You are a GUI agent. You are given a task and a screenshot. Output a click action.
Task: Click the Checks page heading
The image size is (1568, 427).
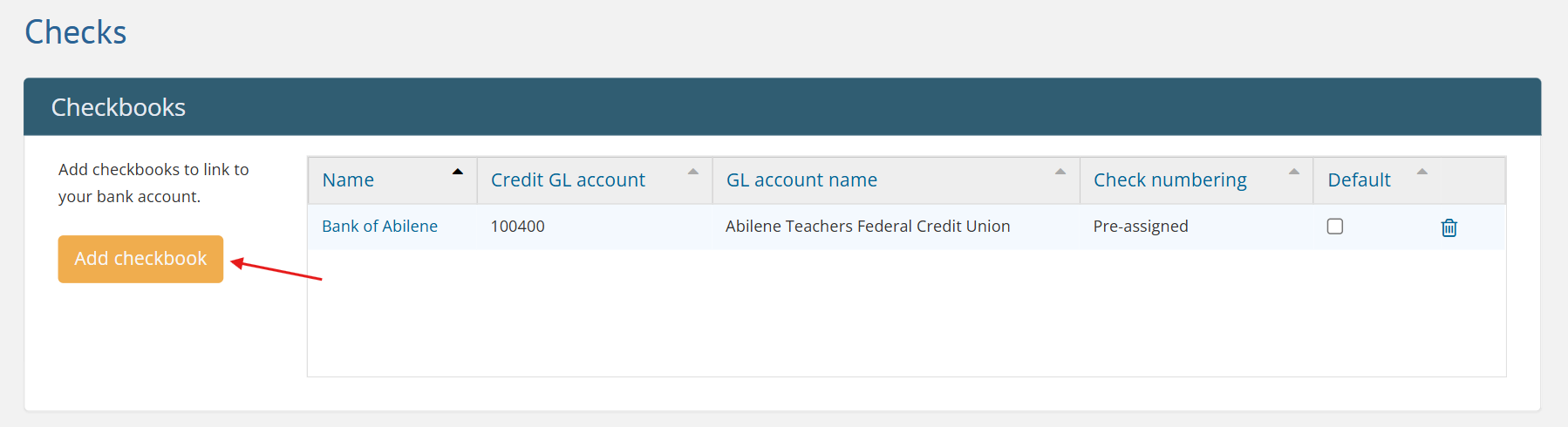point(76,32)
